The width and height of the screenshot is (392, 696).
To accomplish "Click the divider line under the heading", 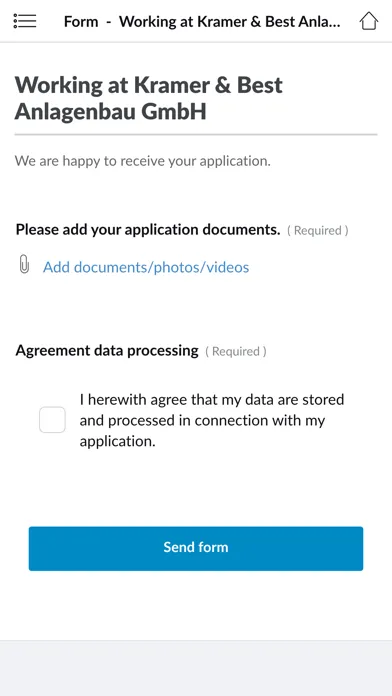I will click(x=196, y=134).
